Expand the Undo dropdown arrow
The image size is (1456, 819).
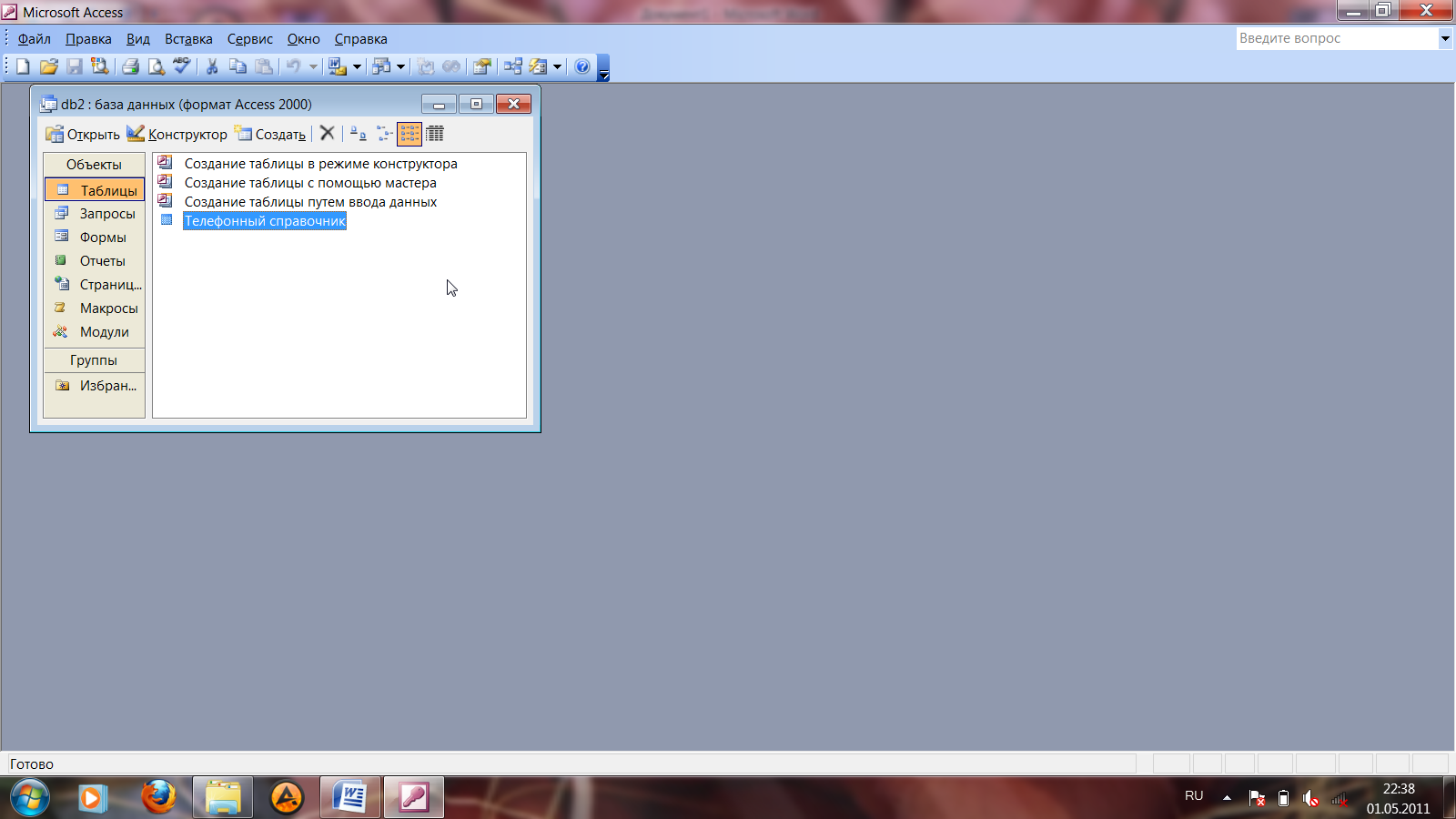[313, 66]
